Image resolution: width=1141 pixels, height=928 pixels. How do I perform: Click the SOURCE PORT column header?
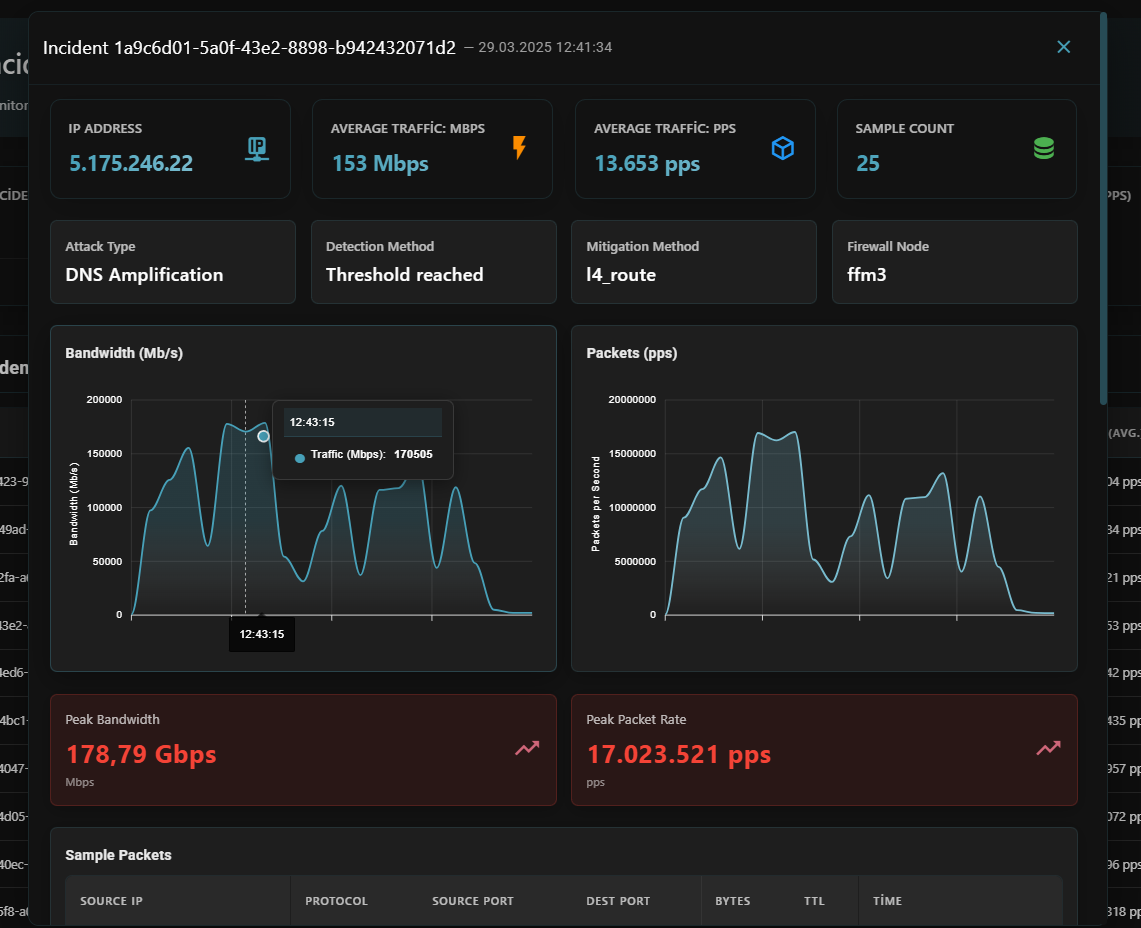[x=473, y=901]
